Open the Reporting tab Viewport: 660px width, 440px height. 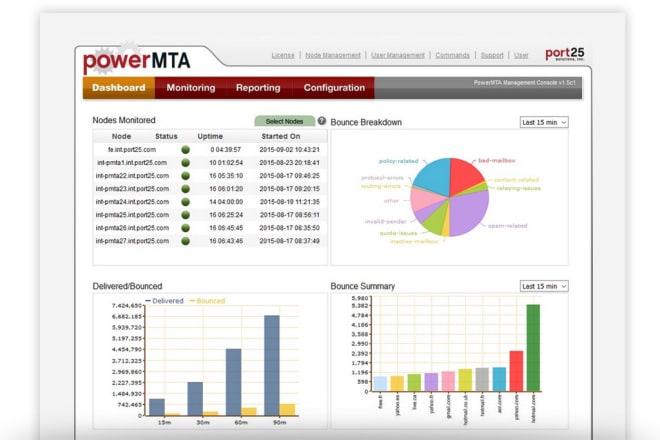click(x=258, y=88)
